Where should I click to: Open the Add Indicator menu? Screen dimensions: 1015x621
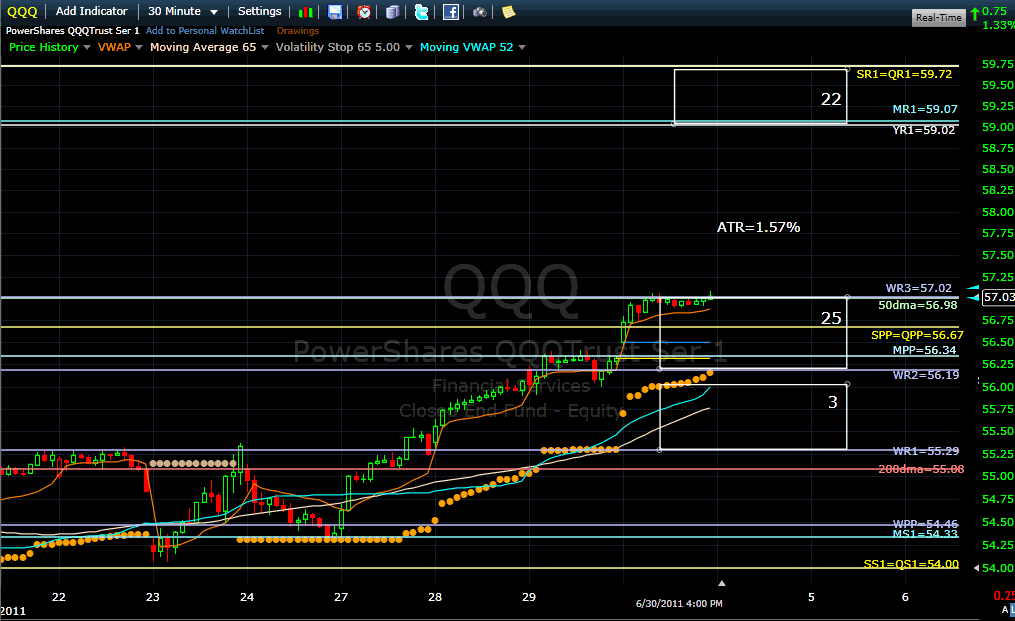[91, 11]
